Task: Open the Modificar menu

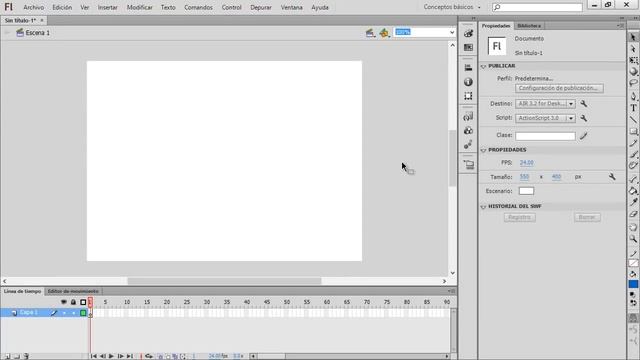Action: point(140,7)
